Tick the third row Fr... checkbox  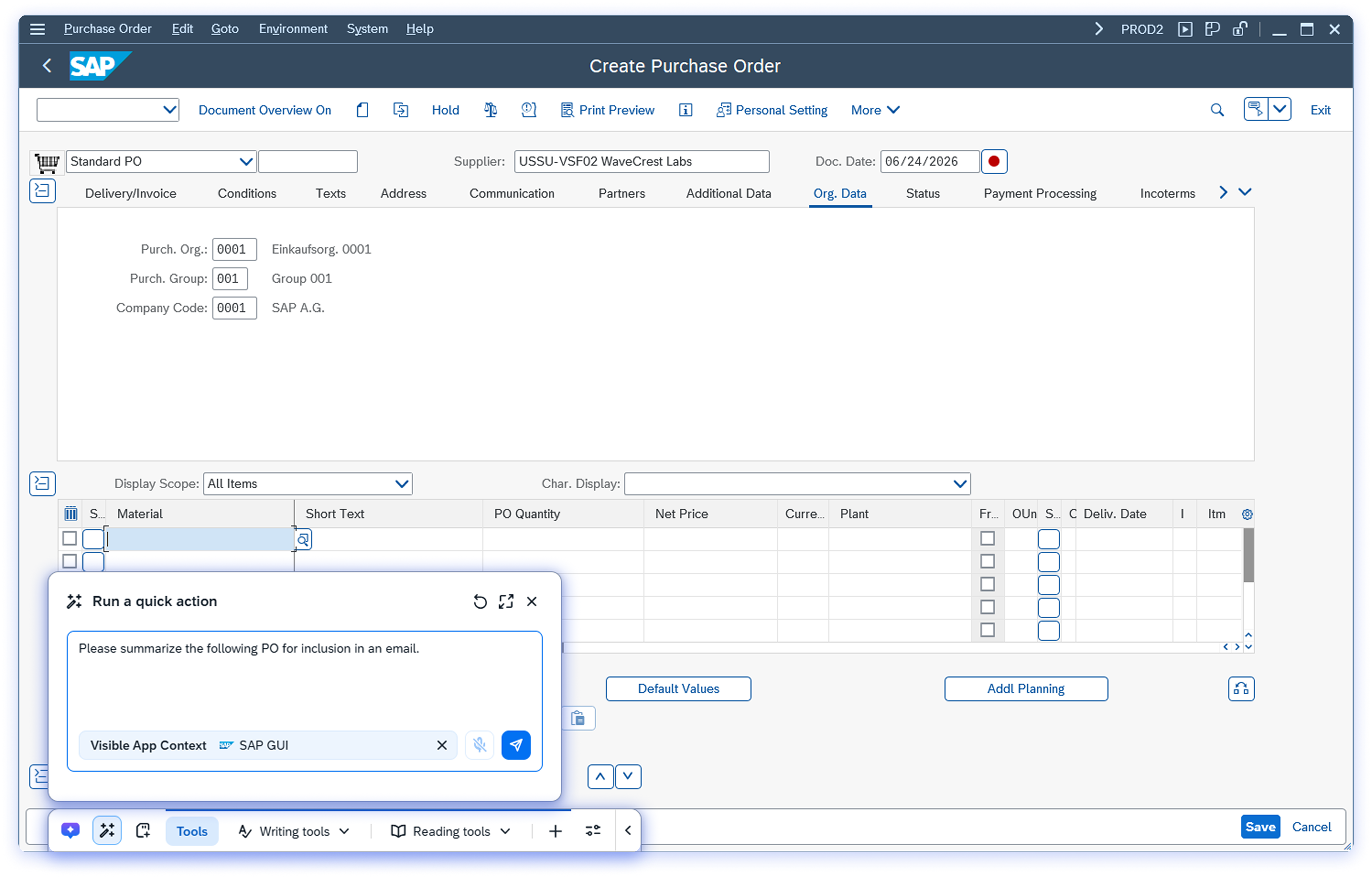pyautogui.click(x=987, y=584)
